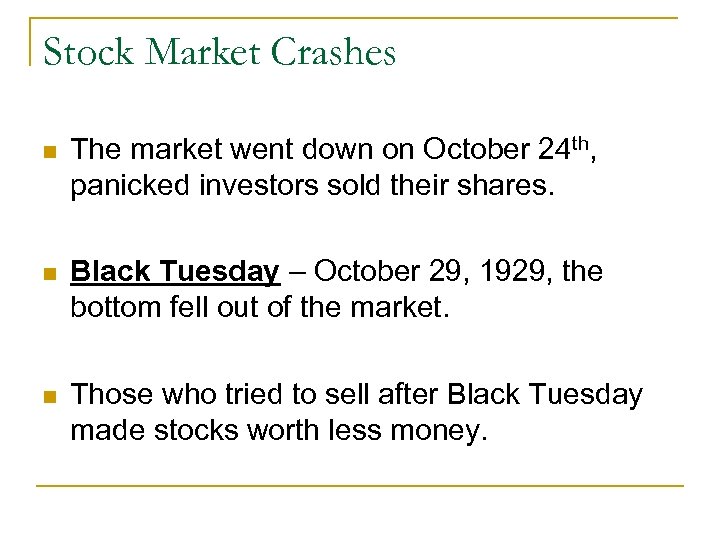Click the gold horizontal line at the slide bottom
The height and width of the screenshot is (540, 720).
click(360, 486)
